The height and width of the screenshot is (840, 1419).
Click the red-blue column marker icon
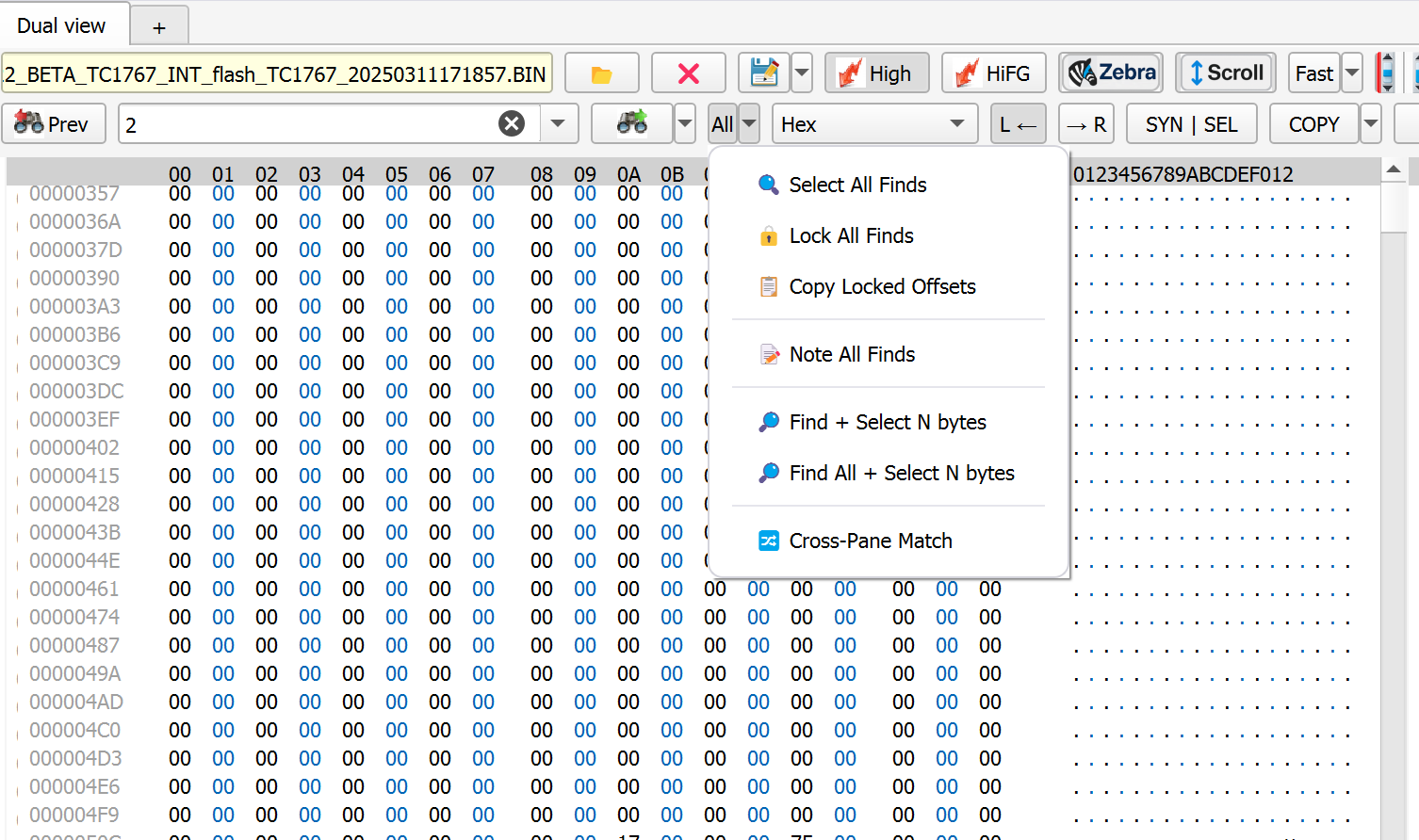[1385, 73]
